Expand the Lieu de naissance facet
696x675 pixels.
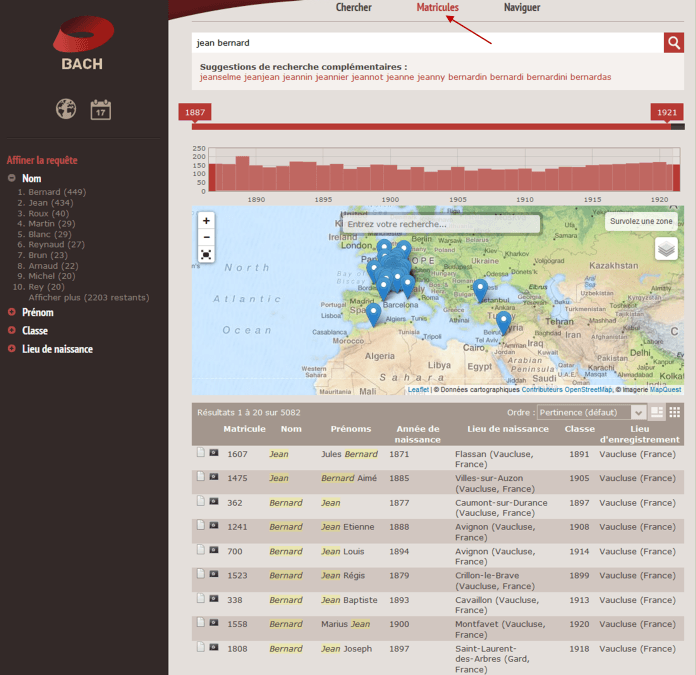[x=12, y=349]
